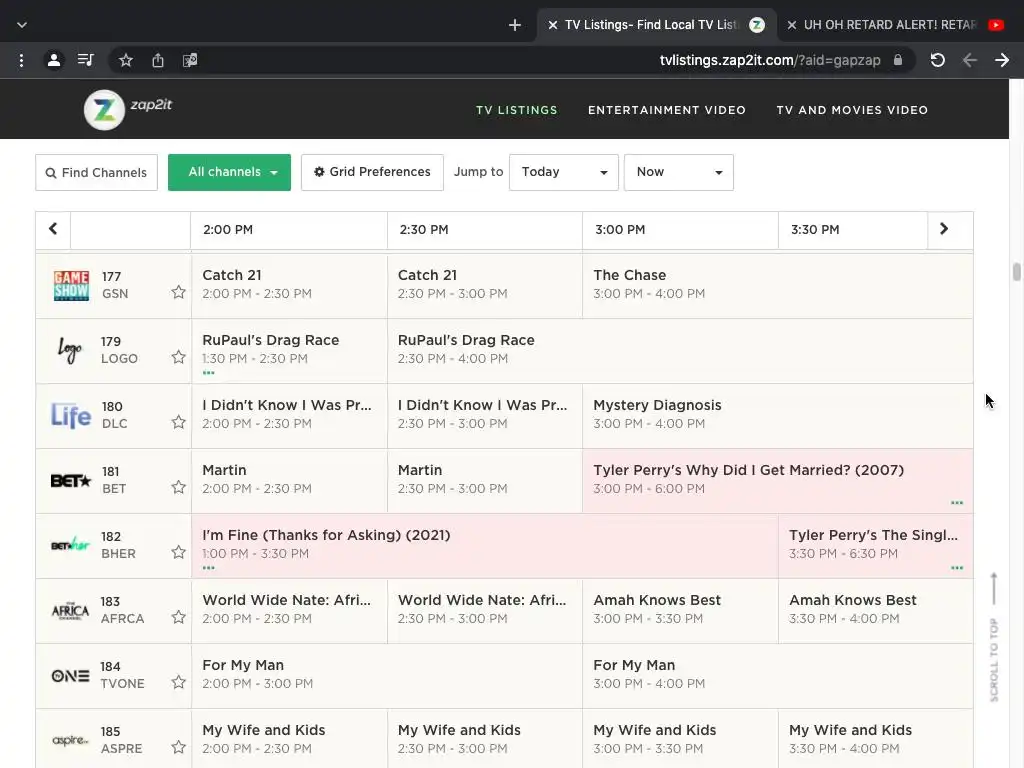Expand Tyler Perry's Why Did I Get Married dots
This screenshot has height=768, width=1024.
point(957,503)
